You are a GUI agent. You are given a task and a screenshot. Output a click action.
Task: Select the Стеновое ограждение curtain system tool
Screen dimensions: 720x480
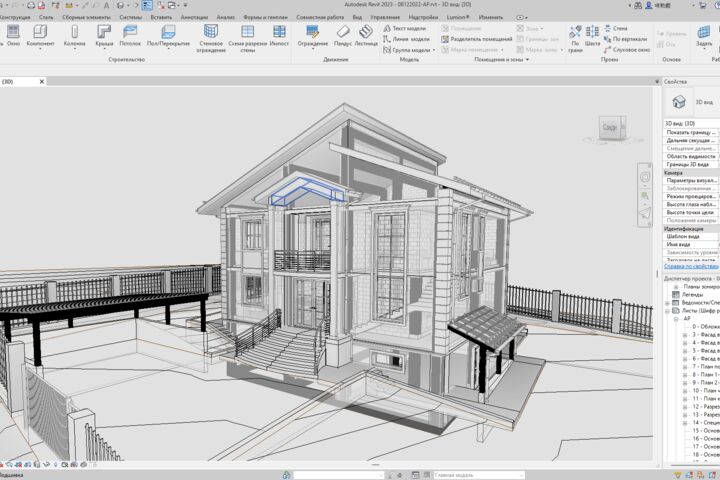(x=211, y=38)
